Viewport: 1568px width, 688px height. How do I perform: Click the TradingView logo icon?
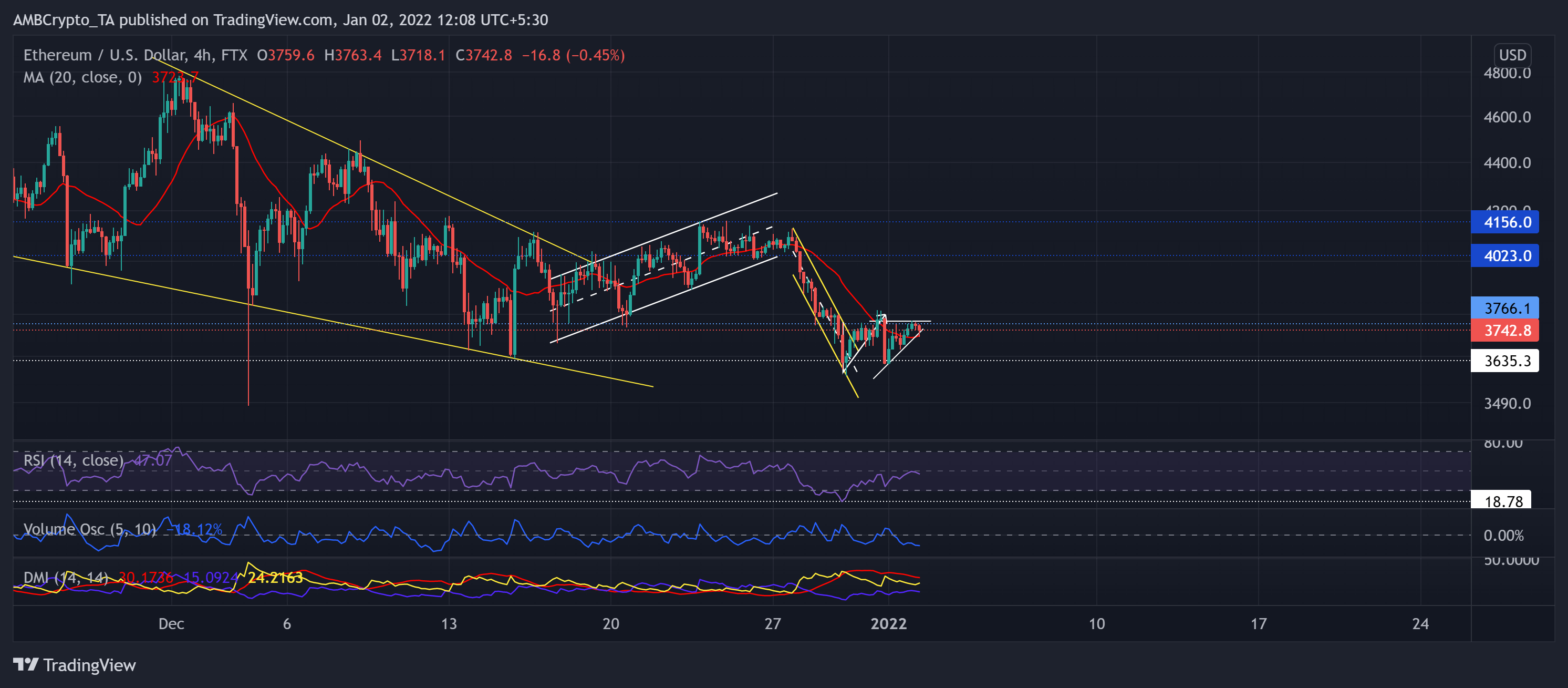tap(26, 664)
